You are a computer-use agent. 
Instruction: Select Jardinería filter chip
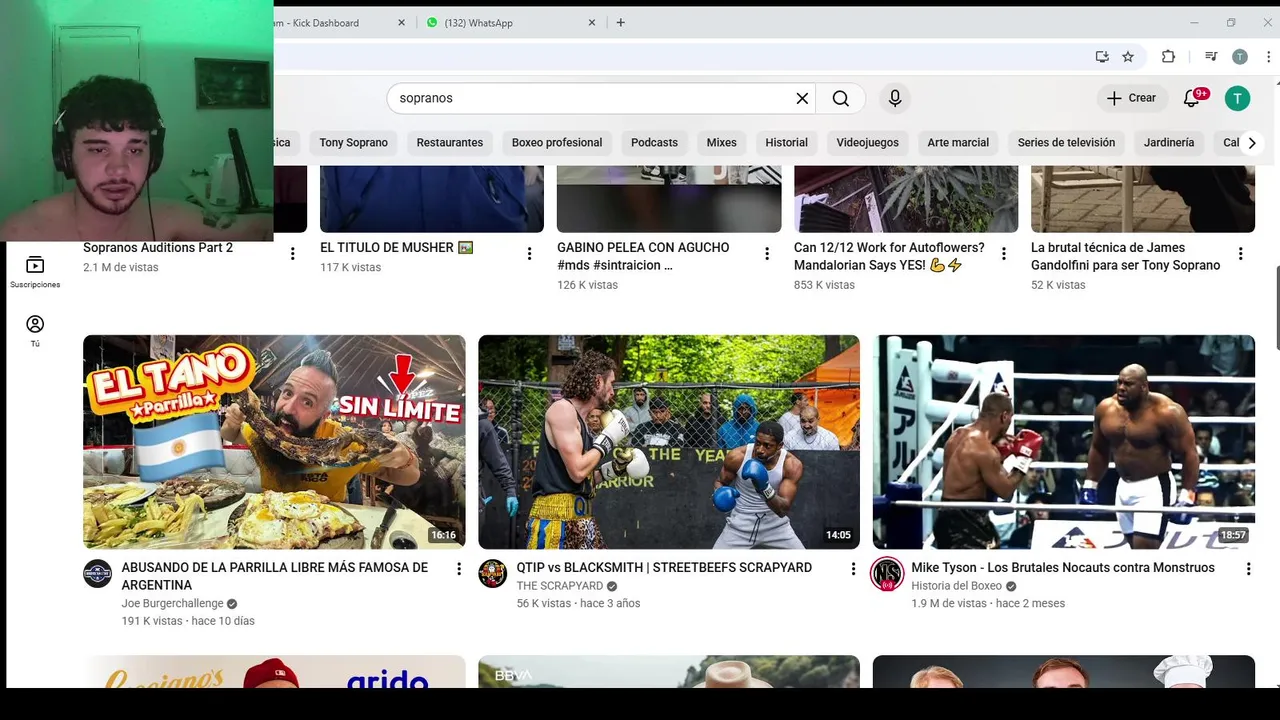click(x=1169, y=142)
